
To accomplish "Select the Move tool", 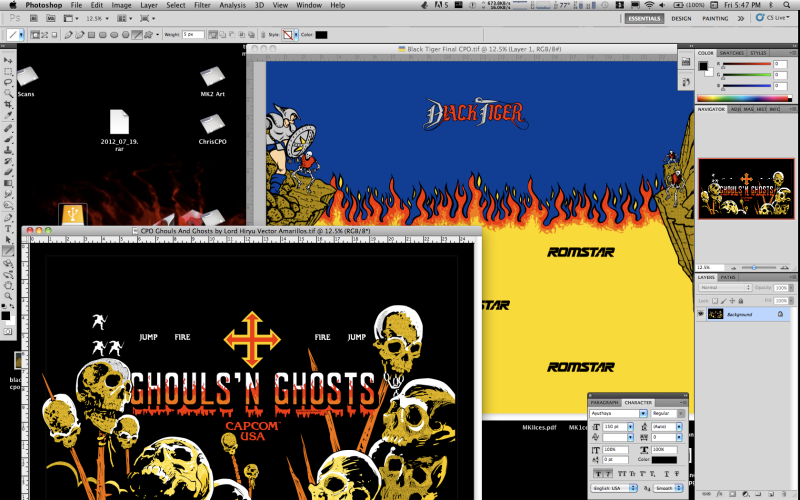I will click(x=8, y=60).
